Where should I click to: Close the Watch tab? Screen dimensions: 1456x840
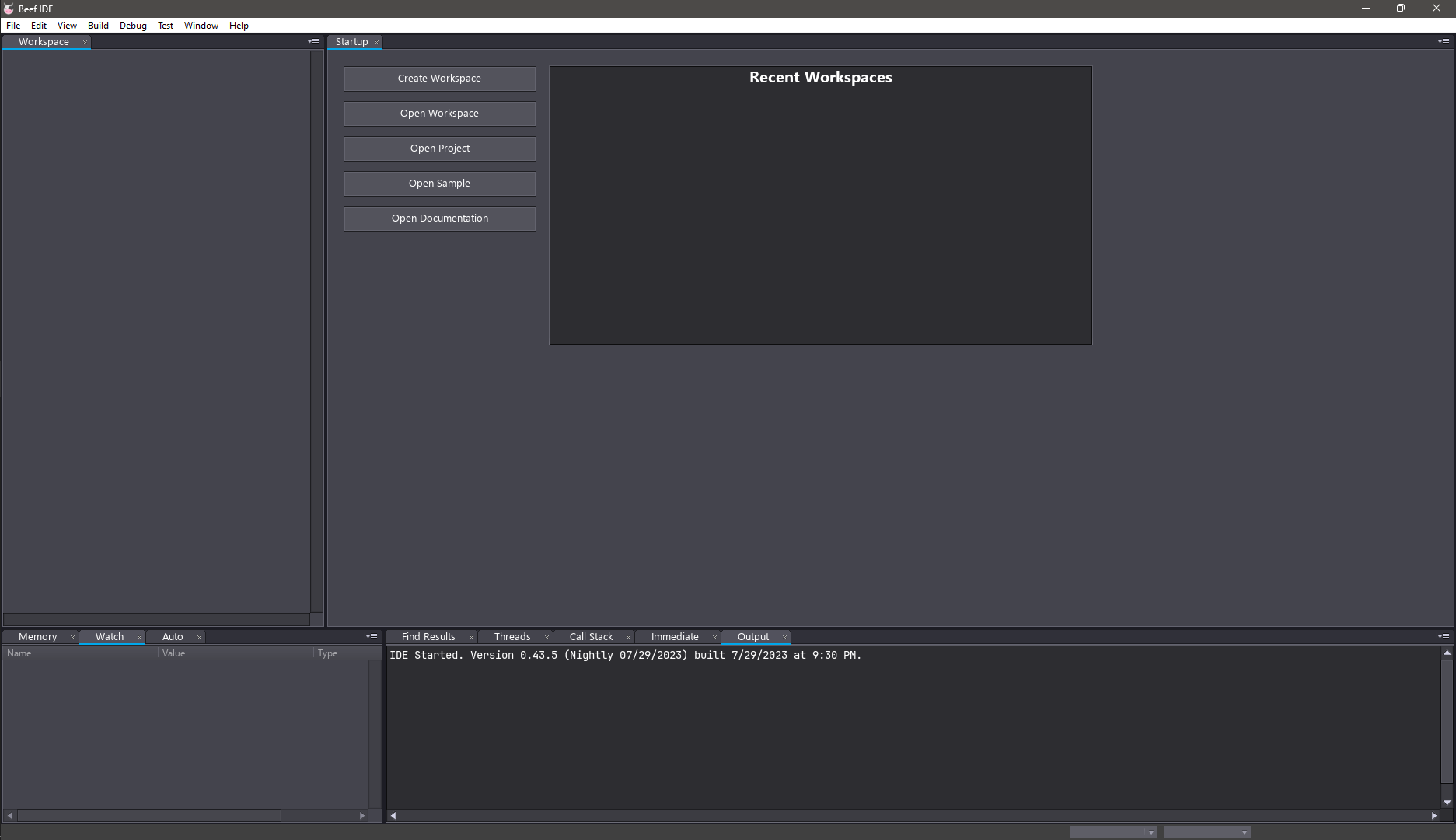tap(139, 637)
